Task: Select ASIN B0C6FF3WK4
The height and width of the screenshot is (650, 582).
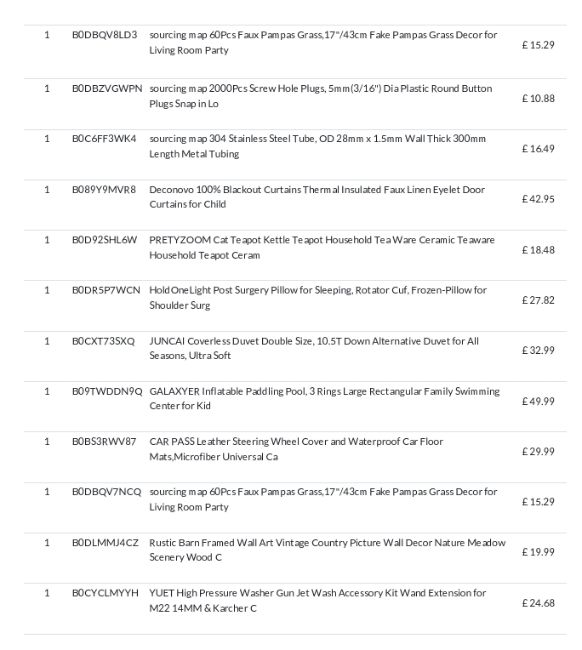Action: click(x=104, y=138)
